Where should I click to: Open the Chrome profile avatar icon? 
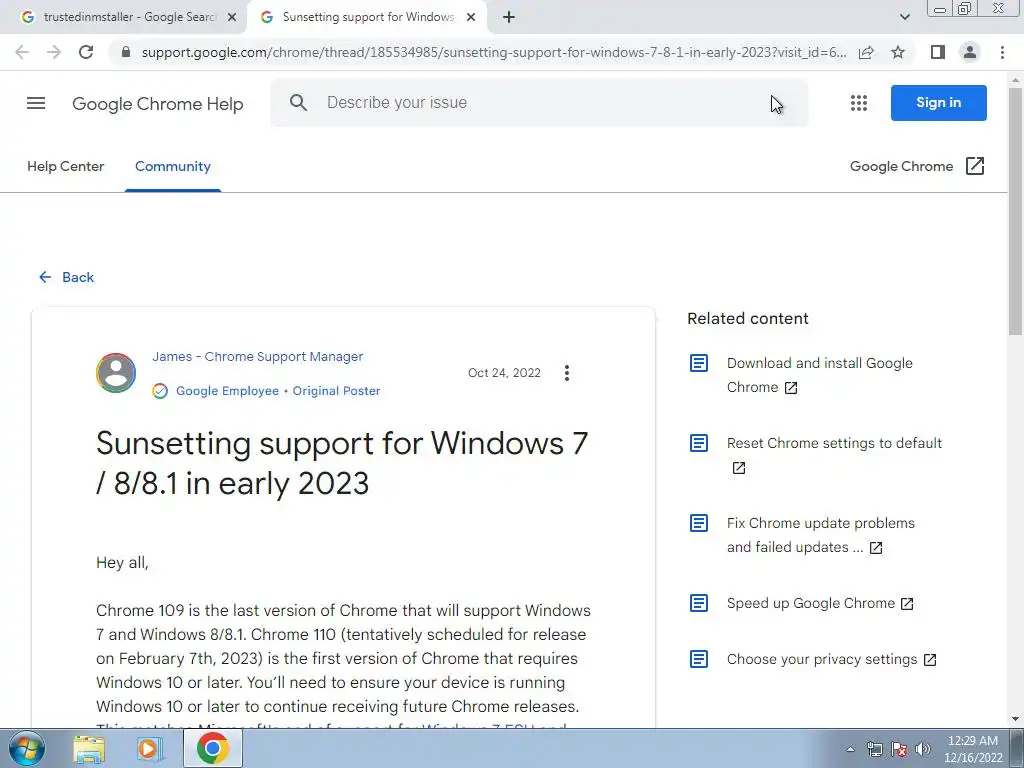970,52
